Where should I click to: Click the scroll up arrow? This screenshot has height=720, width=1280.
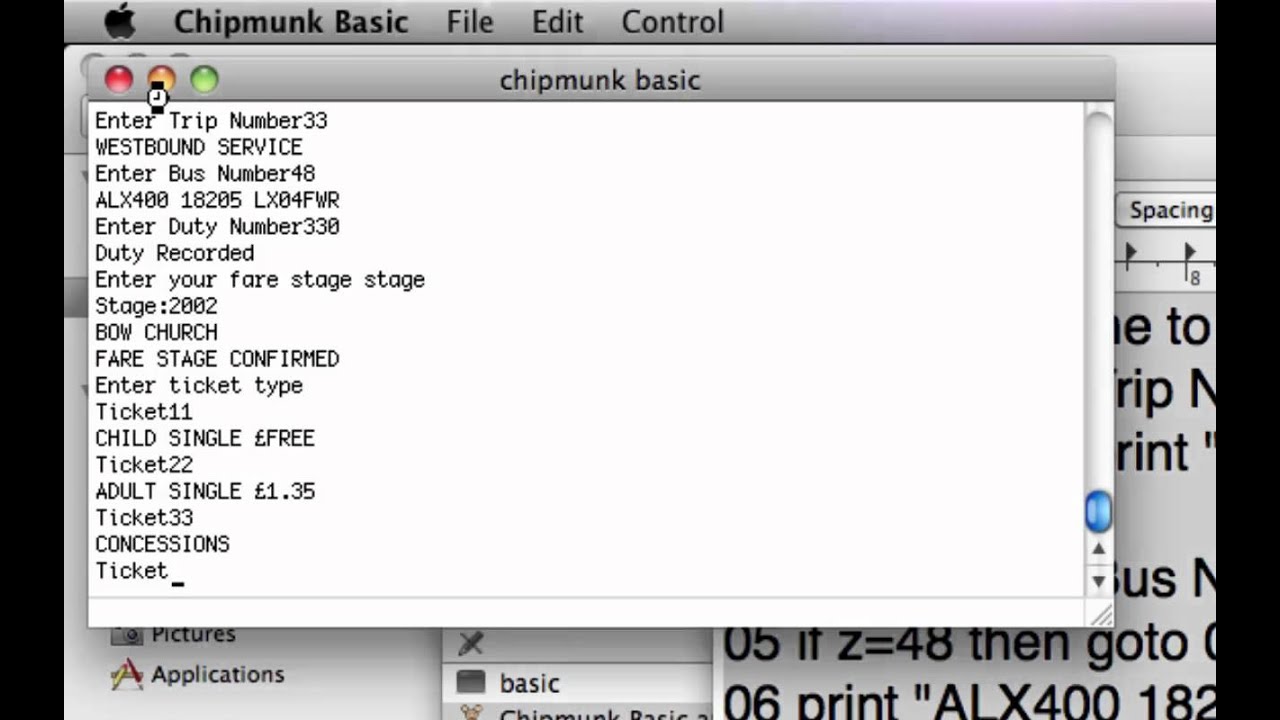1098,548
